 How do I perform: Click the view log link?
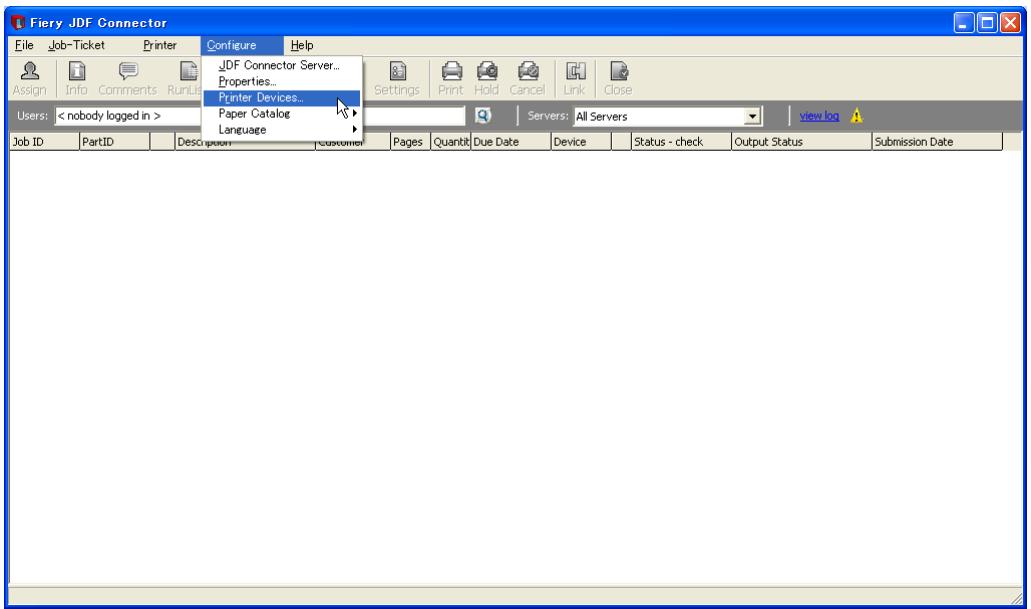click(819, 116)
